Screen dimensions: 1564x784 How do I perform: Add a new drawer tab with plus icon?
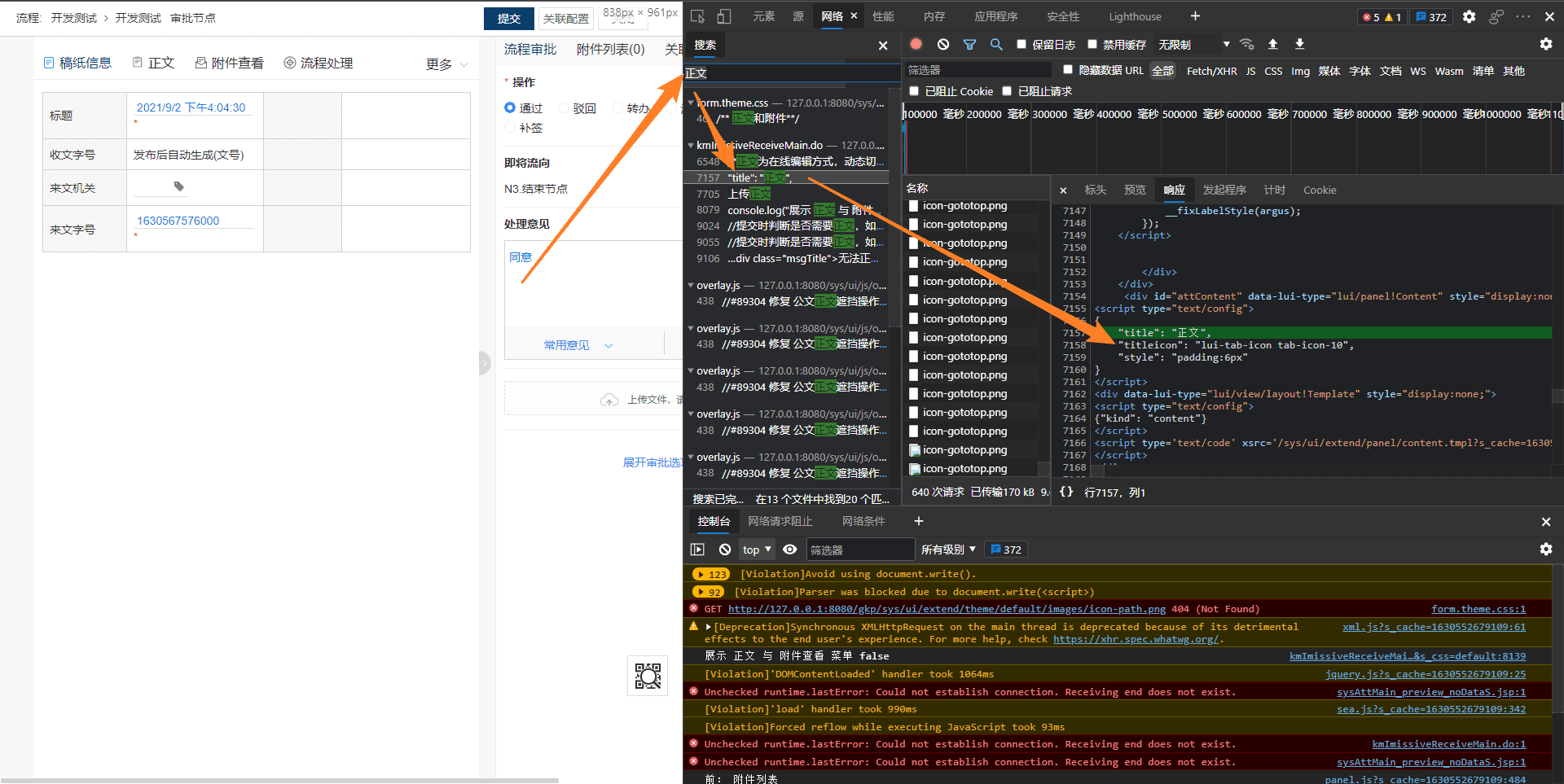click(919, 521)
